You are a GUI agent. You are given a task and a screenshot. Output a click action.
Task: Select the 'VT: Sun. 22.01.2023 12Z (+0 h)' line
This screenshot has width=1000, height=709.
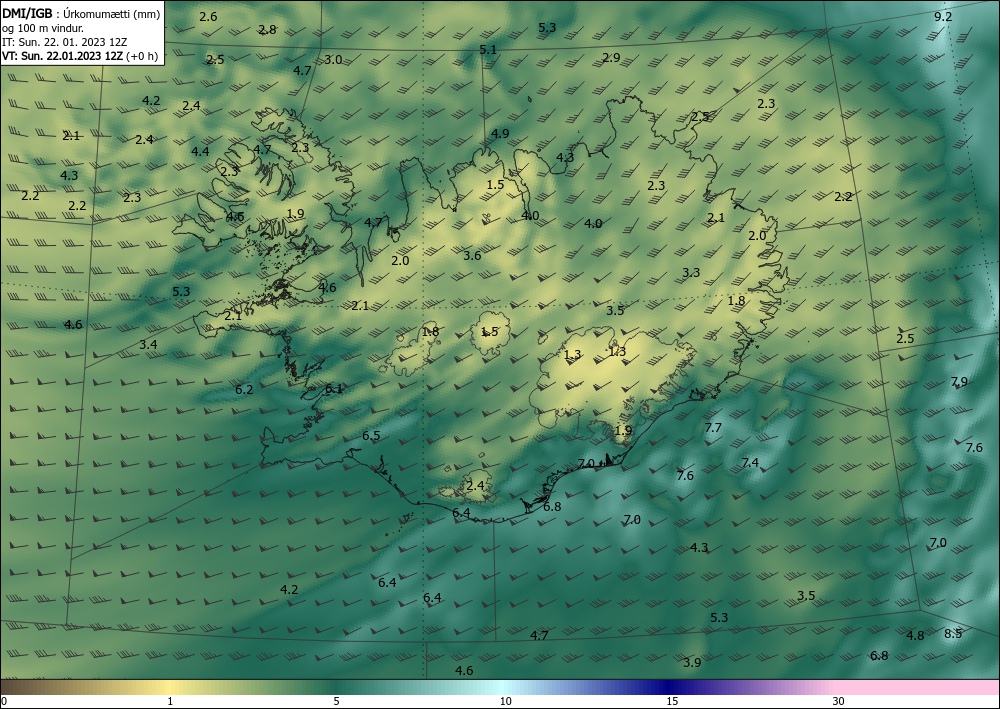(80, 55)
